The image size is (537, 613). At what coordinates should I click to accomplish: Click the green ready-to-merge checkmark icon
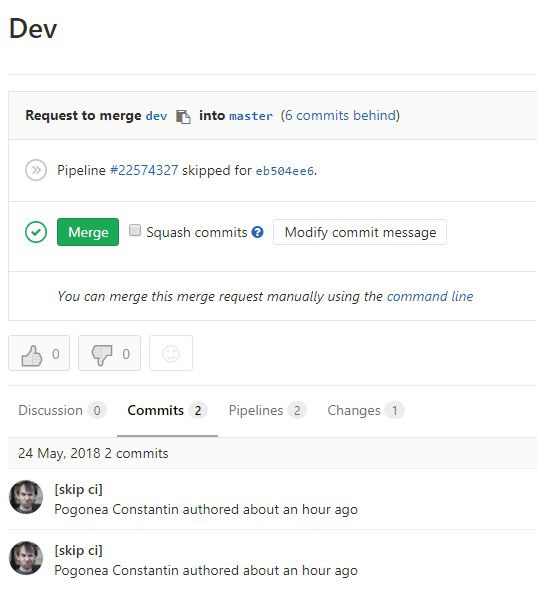coord(36,232)
